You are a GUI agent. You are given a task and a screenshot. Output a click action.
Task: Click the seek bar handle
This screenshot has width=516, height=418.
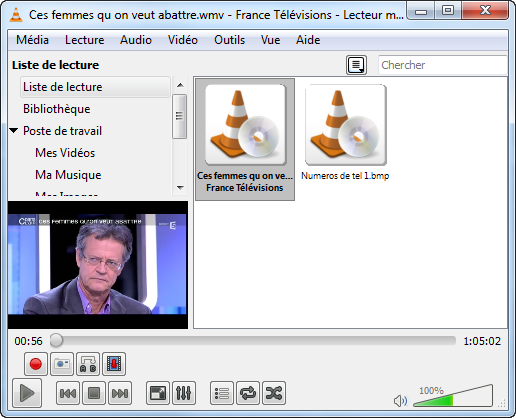tap(56, 340)
